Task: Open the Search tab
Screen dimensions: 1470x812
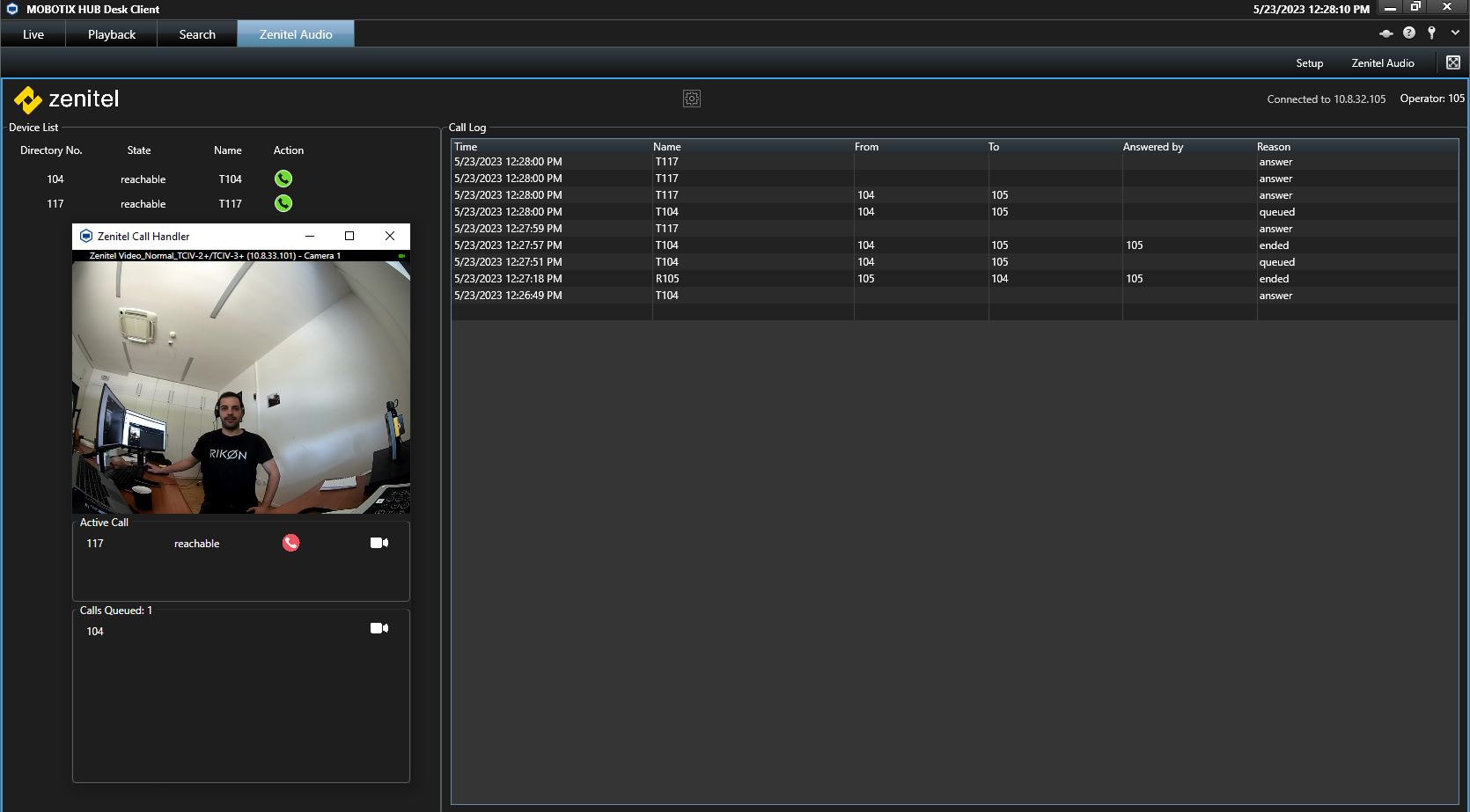Action: (197, 34)
